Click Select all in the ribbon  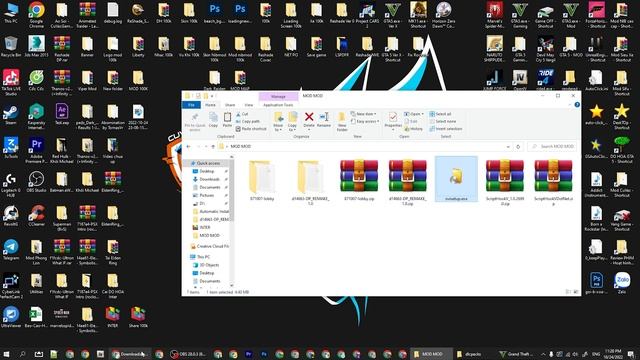tap(440, 114)
